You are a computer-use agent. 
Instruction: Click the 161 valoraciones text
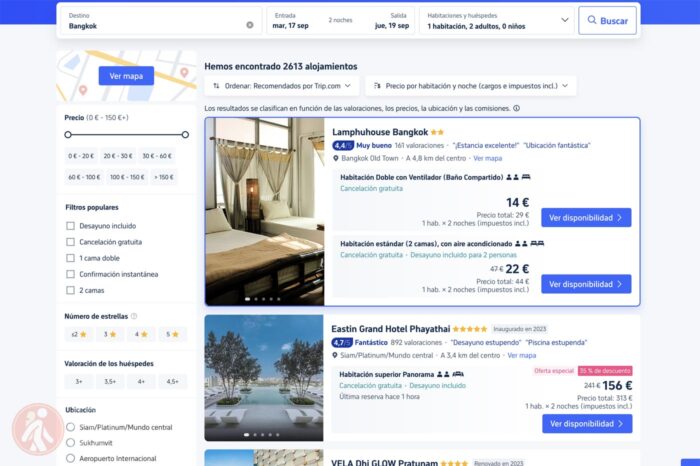pyautogui.click(x=419, y=146)
